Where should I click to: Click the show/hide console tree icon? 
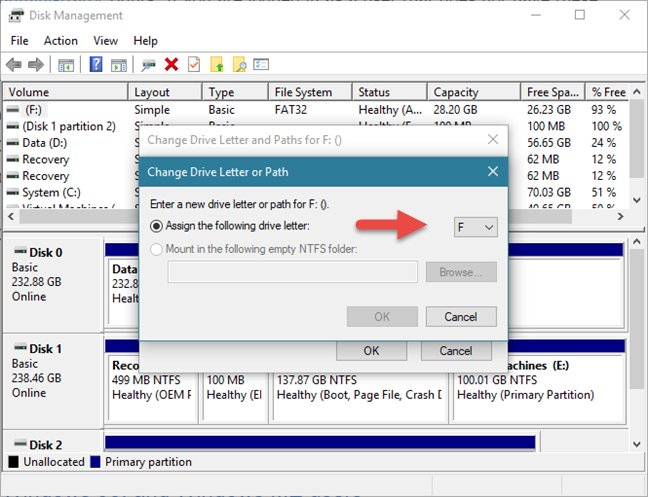click(66, 65)
